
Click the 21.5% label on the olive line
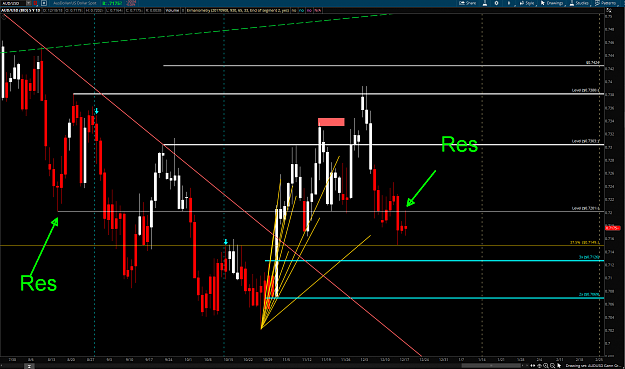585,242
